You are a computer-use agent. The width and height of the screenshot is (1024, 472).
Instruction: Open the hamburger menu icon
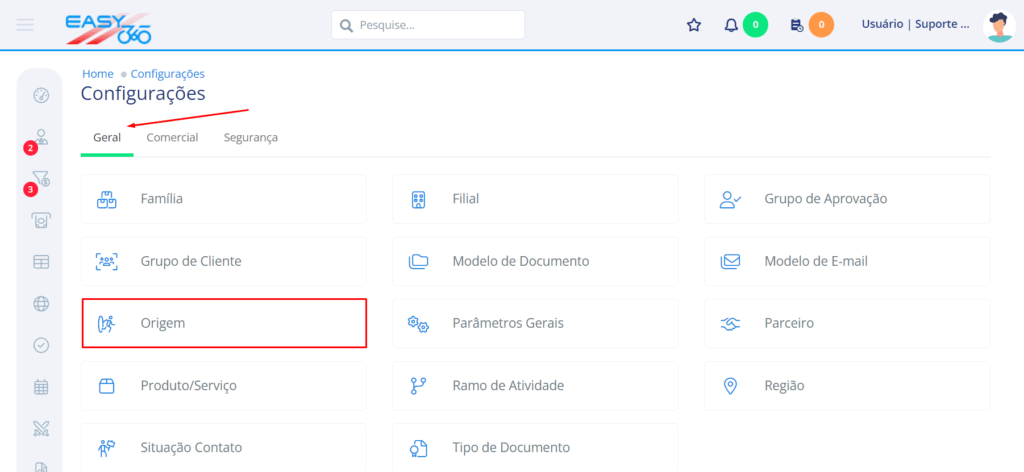point(25,25)
